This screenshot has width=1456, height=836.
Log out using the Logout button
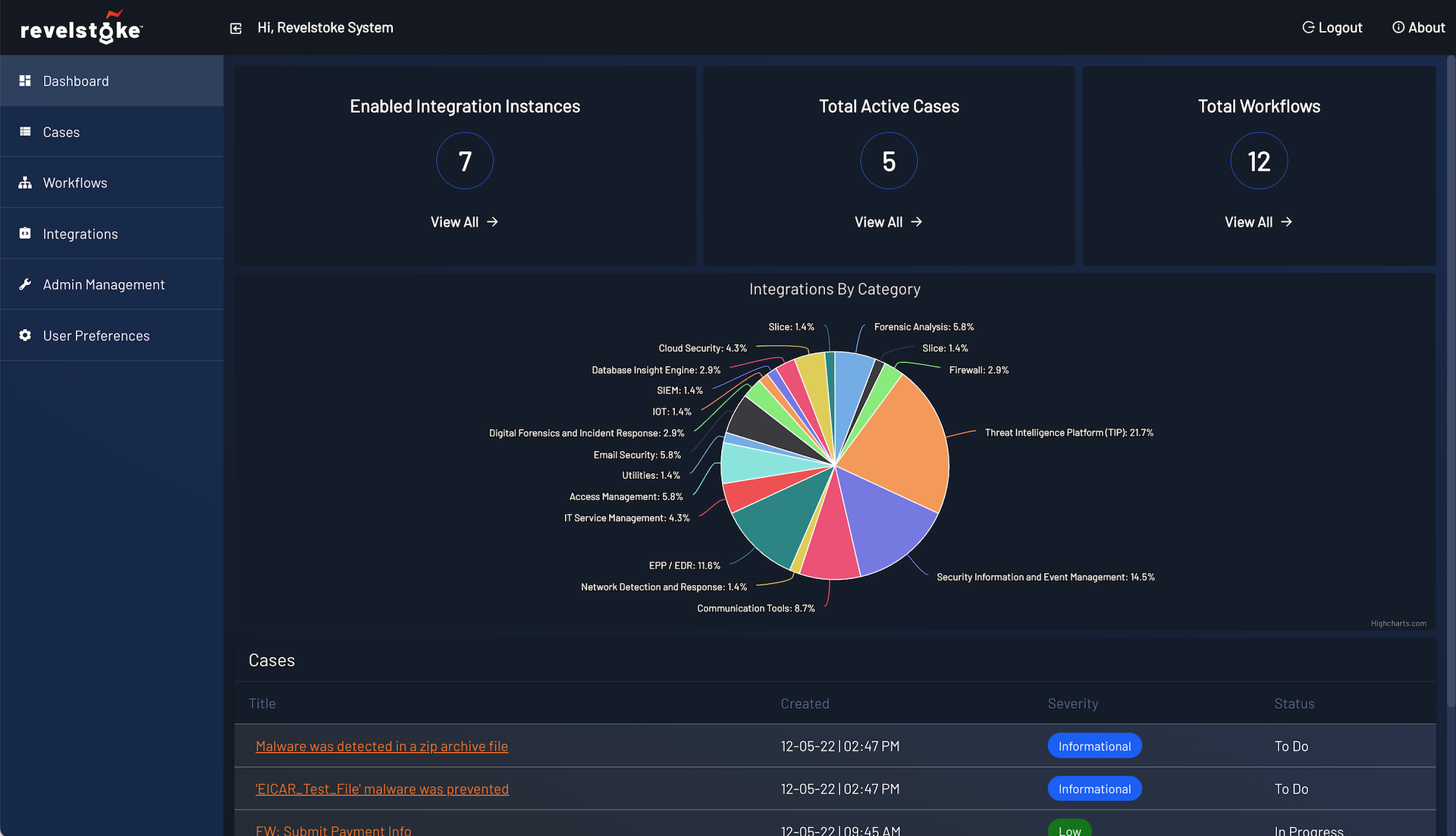pyautogui.click(x=1332, y=27)
